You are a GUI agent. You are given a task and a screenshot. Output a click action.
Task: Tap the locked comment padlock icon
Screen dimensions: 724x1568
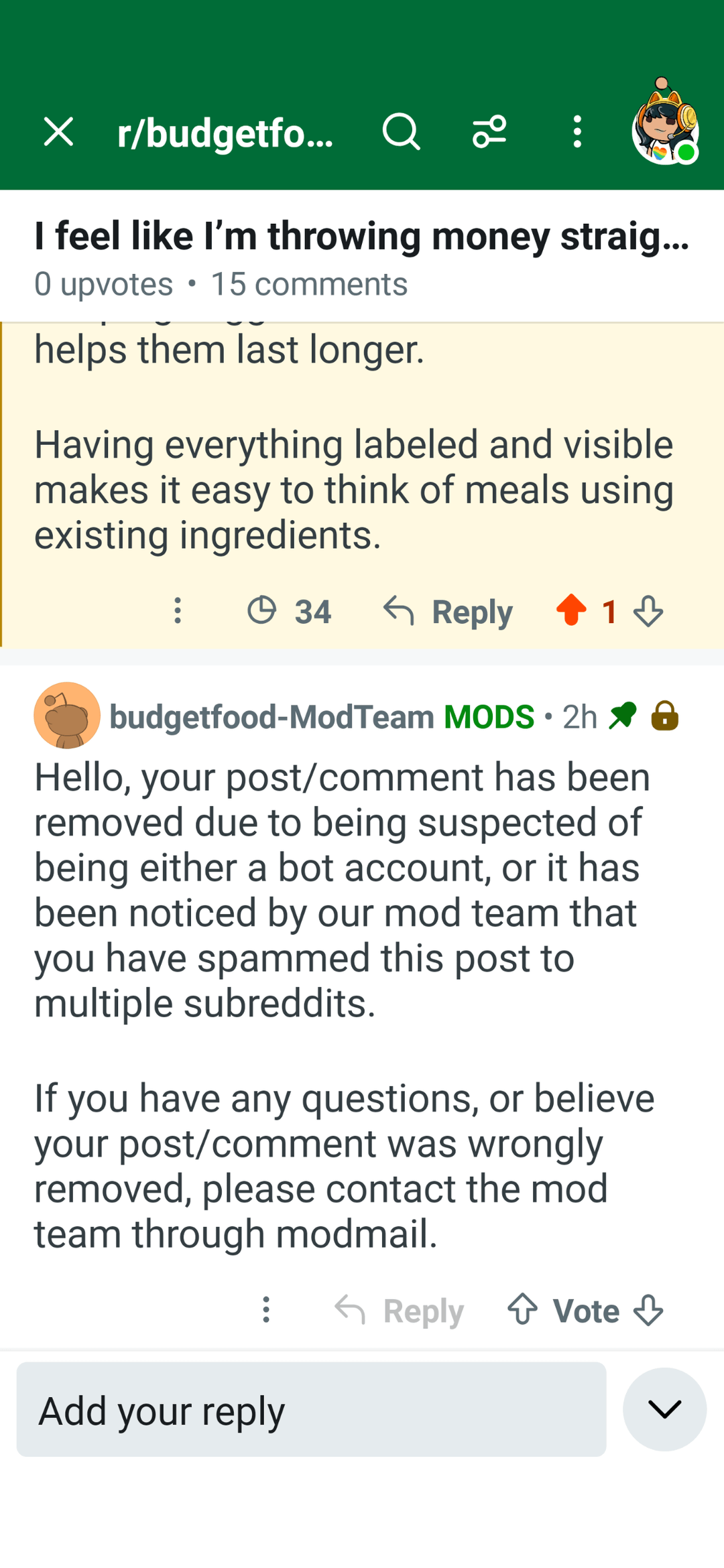(664, 715)
